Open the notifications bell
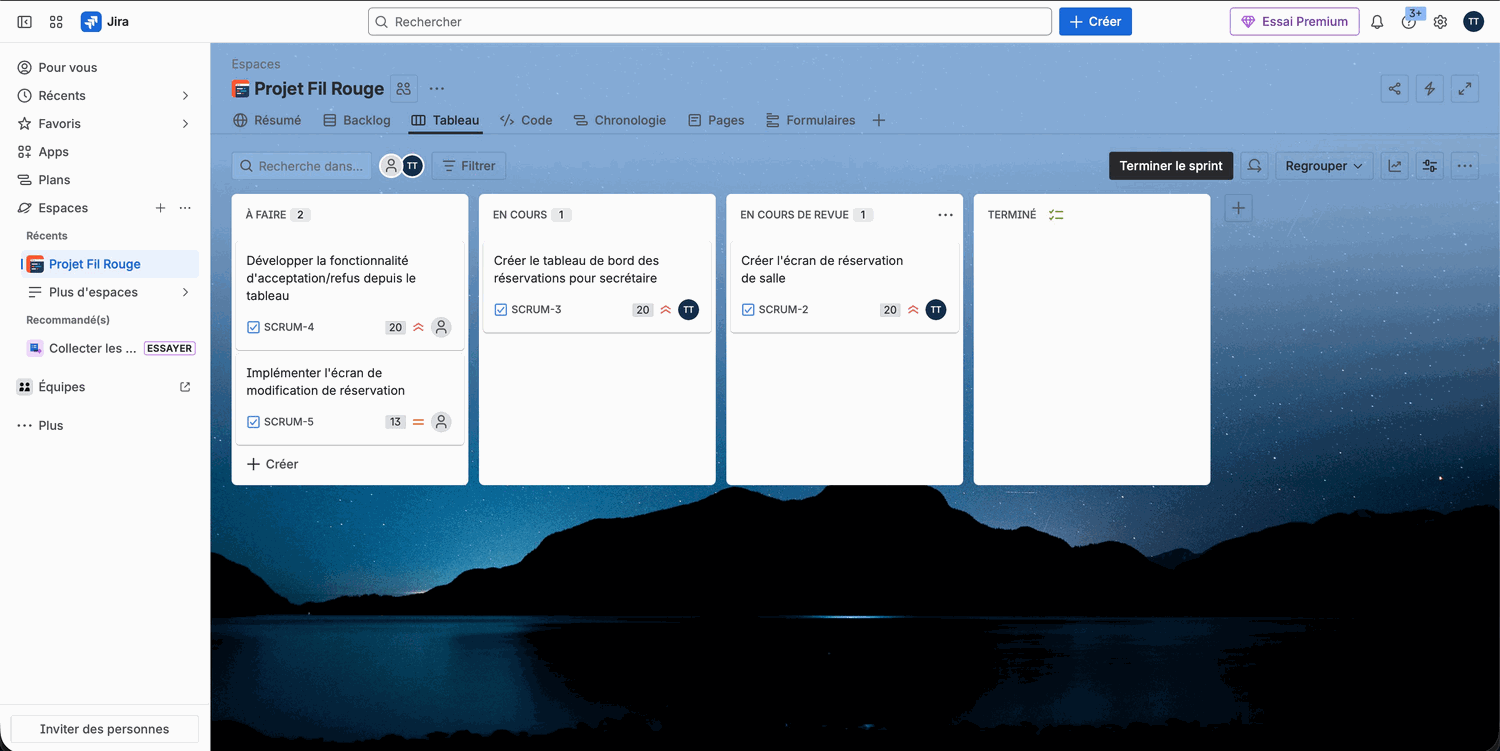1500x751 pixels. 1377,22
